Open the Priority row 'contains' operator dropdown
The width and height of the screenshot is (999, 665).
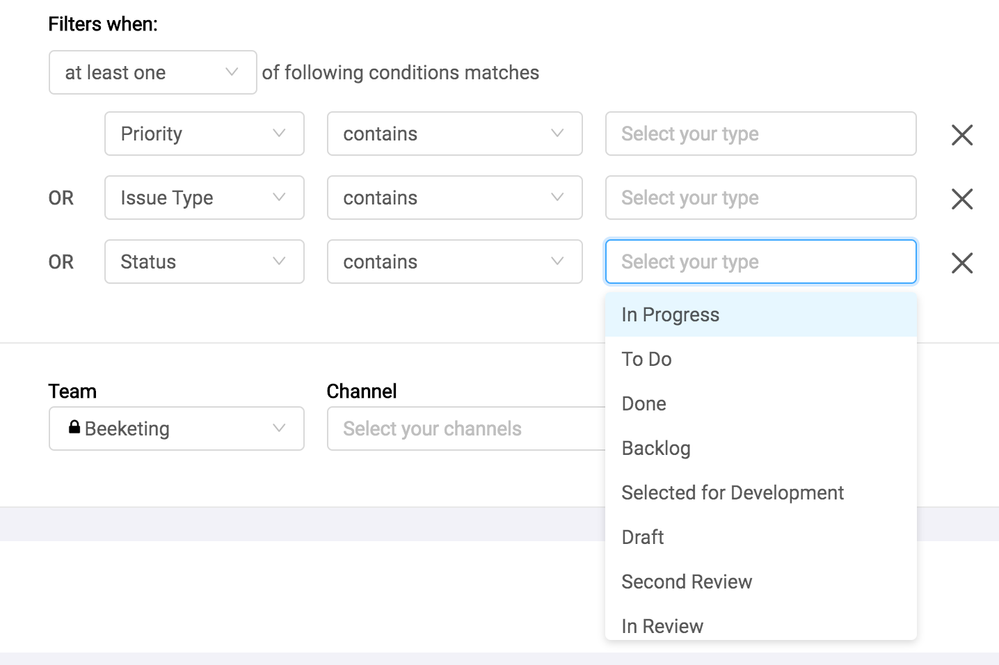(x=454, y=134)
